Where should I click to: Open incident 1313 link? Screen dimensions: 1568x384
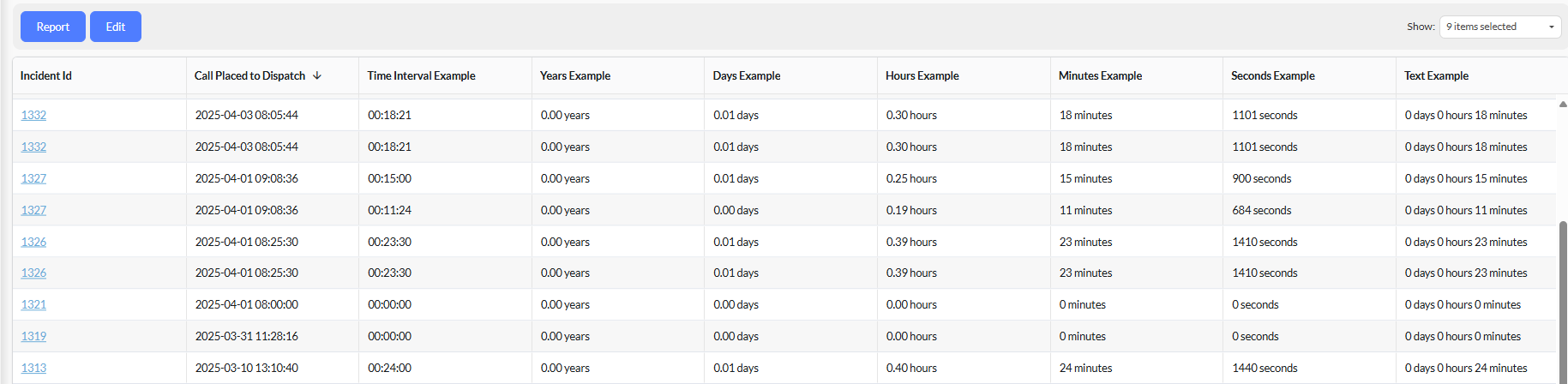click(x=33, y=368)
